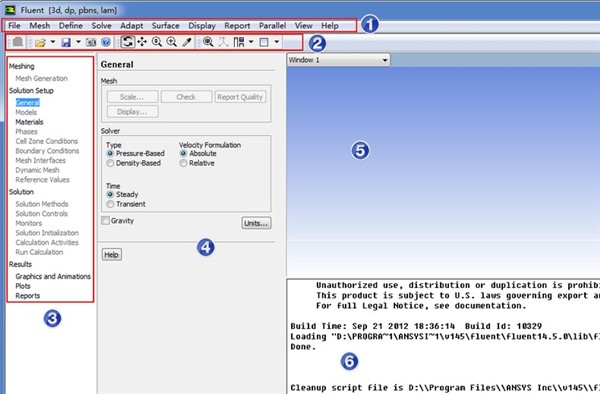Select Mesh Interfaces item
The image size is (600, 394).
(x=40, y=160)
